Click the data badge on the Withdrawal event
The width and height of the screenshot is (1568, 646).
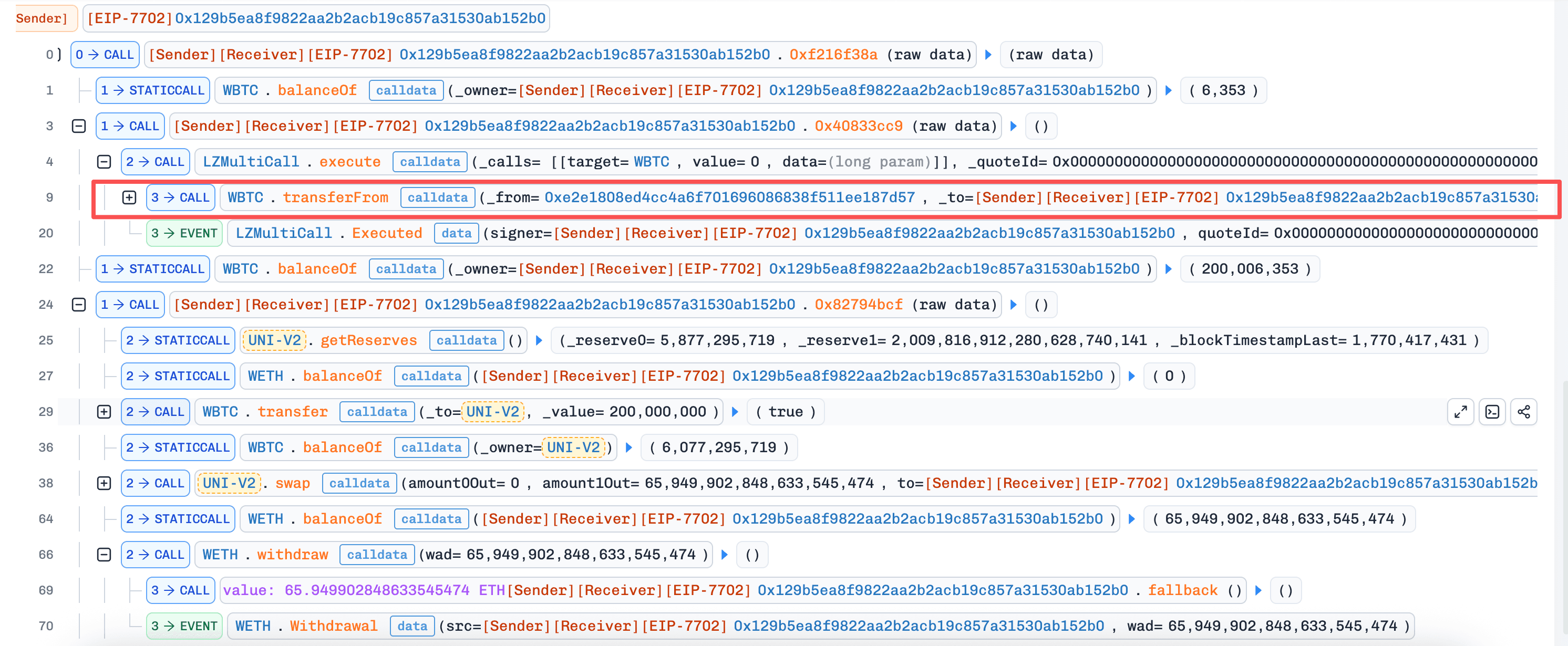[x=412, y=626]
